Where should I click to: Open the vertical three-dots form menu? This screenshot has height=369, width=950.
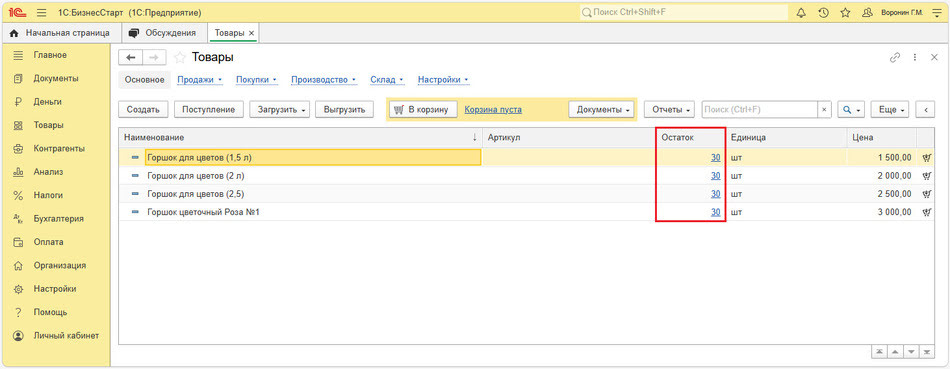915,58
